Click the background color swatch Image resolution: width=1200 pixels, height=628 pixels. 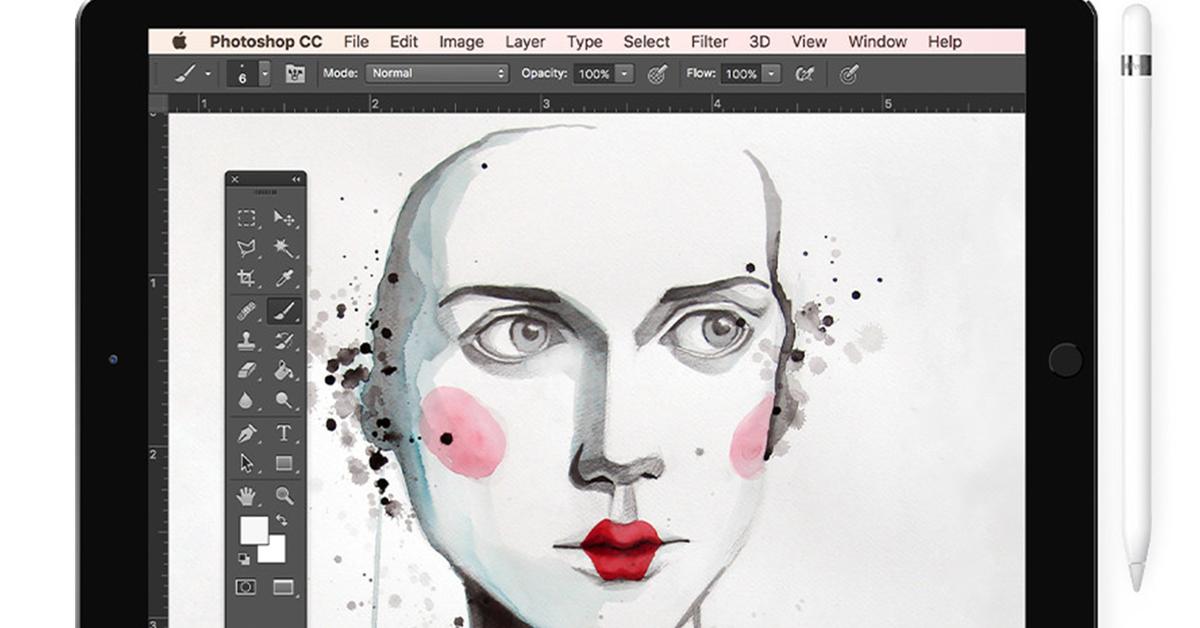tap(275, 551)
